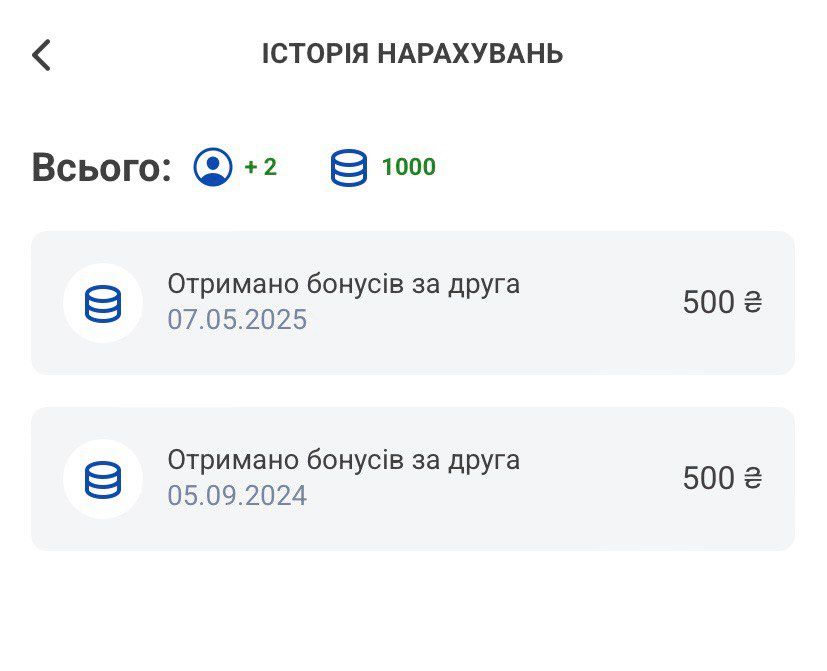Tap hryvnia symbol in the 2025 entry
Screen dimensions: 827x671
pos(753,303)
